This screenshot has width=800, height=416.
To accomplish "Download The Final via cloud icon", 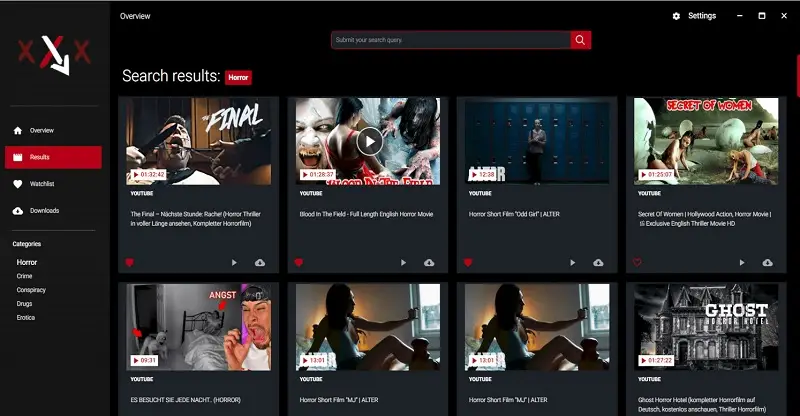I will [260, 262].
